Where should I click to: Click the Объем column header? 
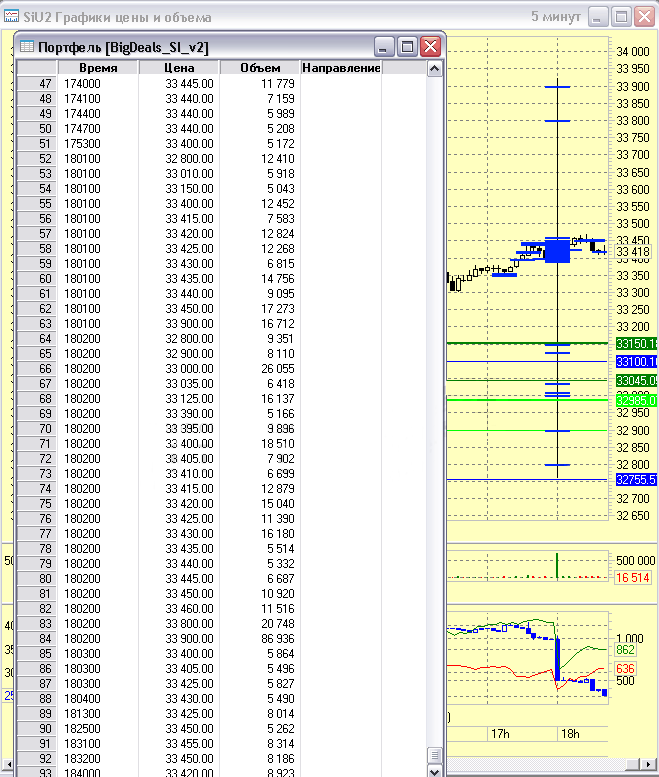260,67
